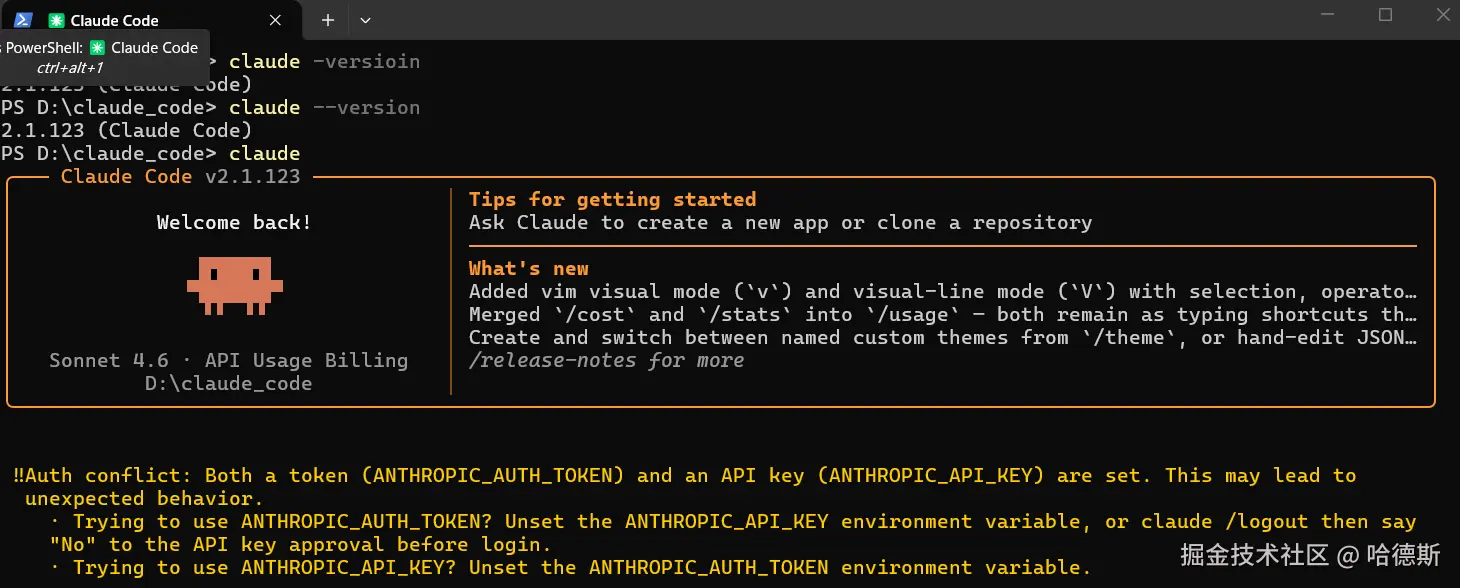Click the 'D:\claude_code' path in welcome box

click(x=228, y=383)
